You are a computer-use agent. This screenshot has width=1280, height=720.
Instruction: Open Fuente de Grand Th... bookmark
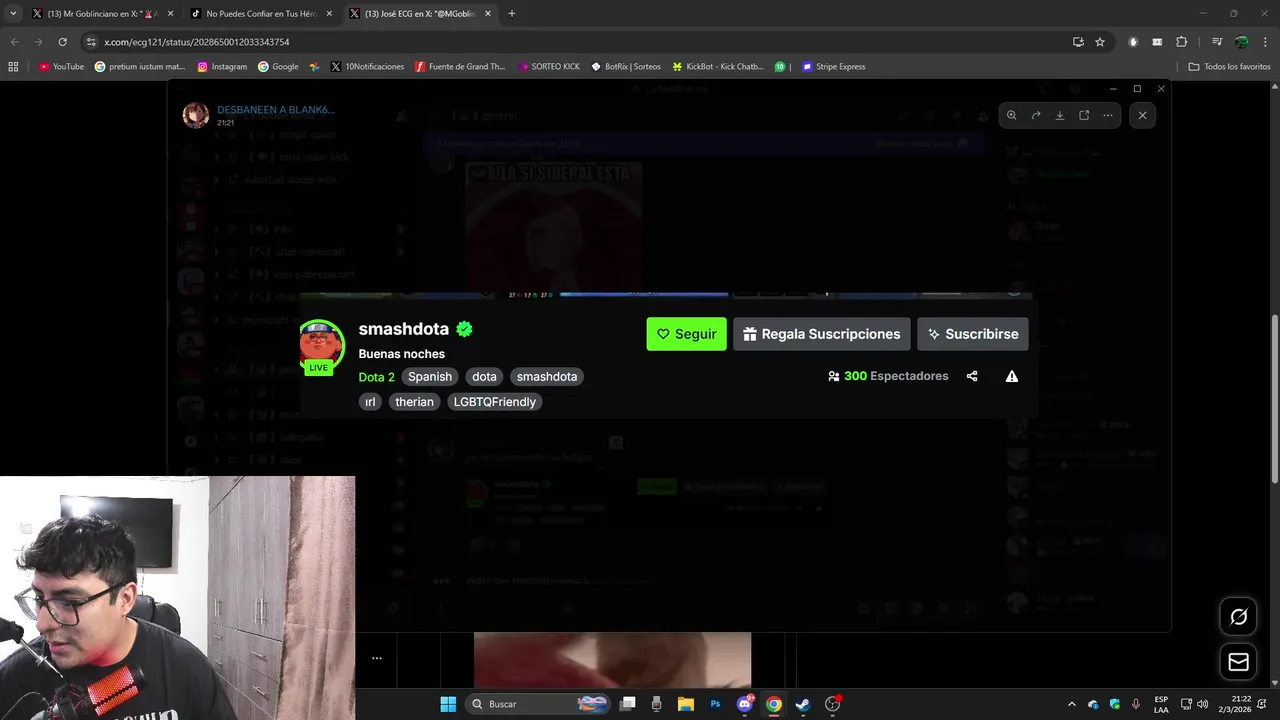point(460,67)
